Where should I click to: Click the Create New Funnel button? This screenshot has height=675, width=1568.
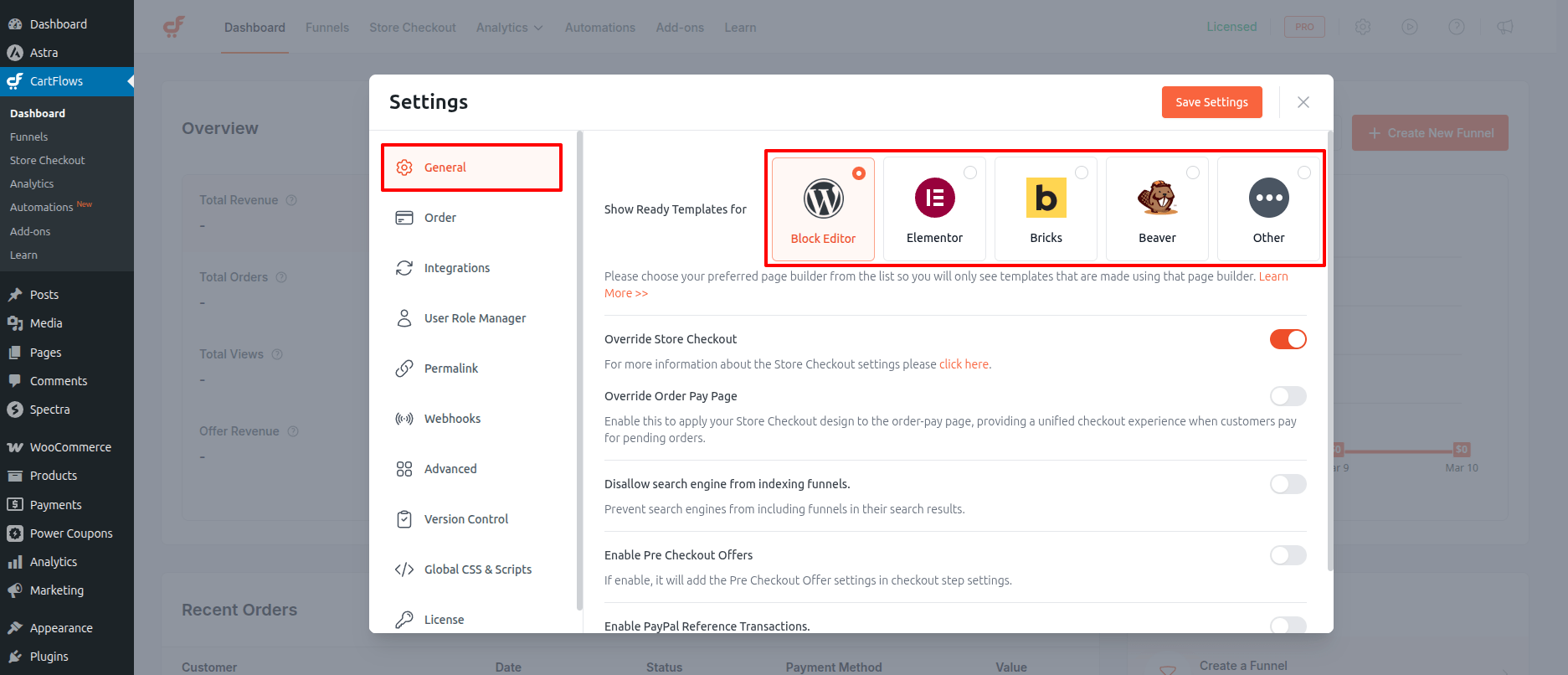click(x=1430, y=133)
